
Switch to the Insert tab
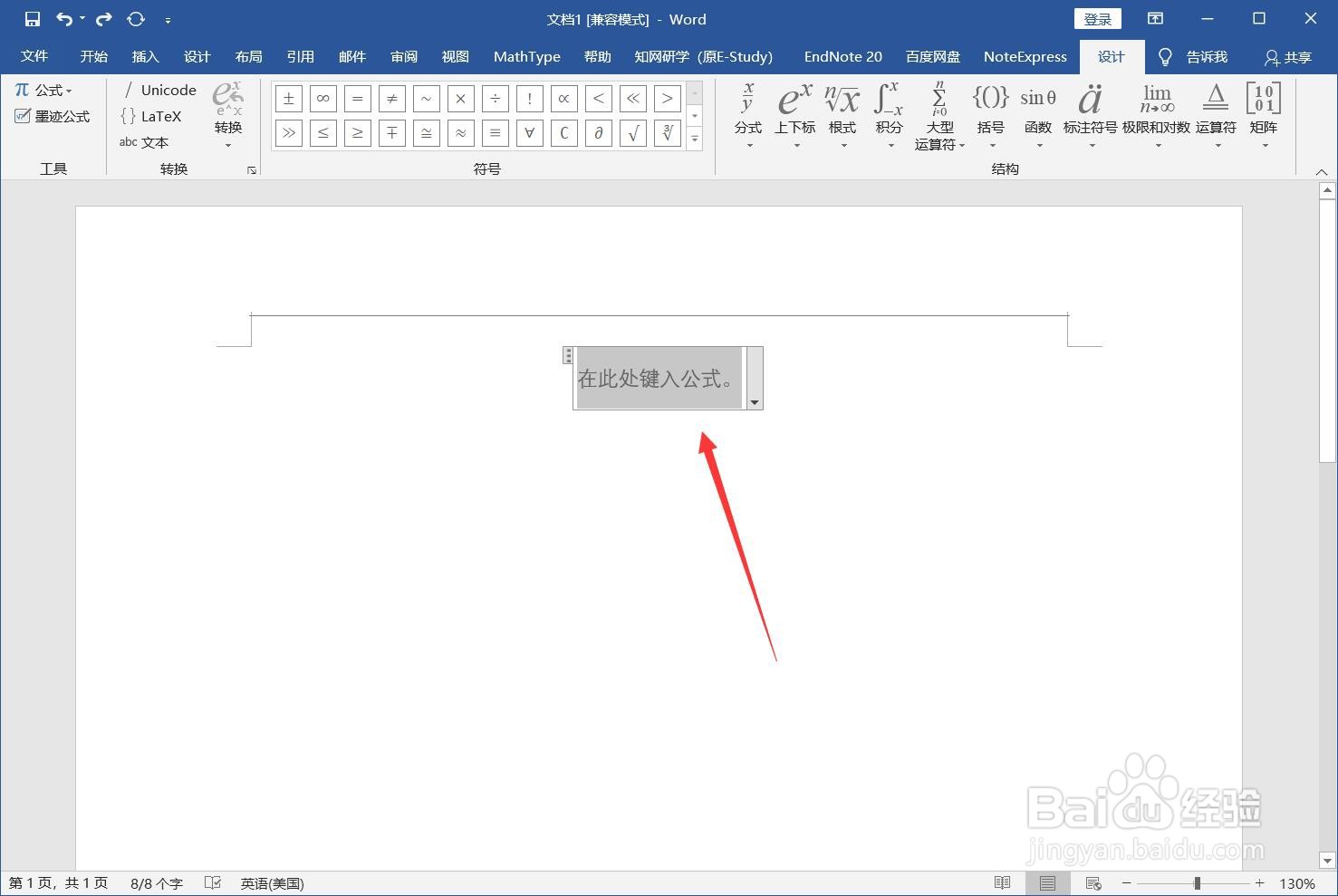coord(145,56)
